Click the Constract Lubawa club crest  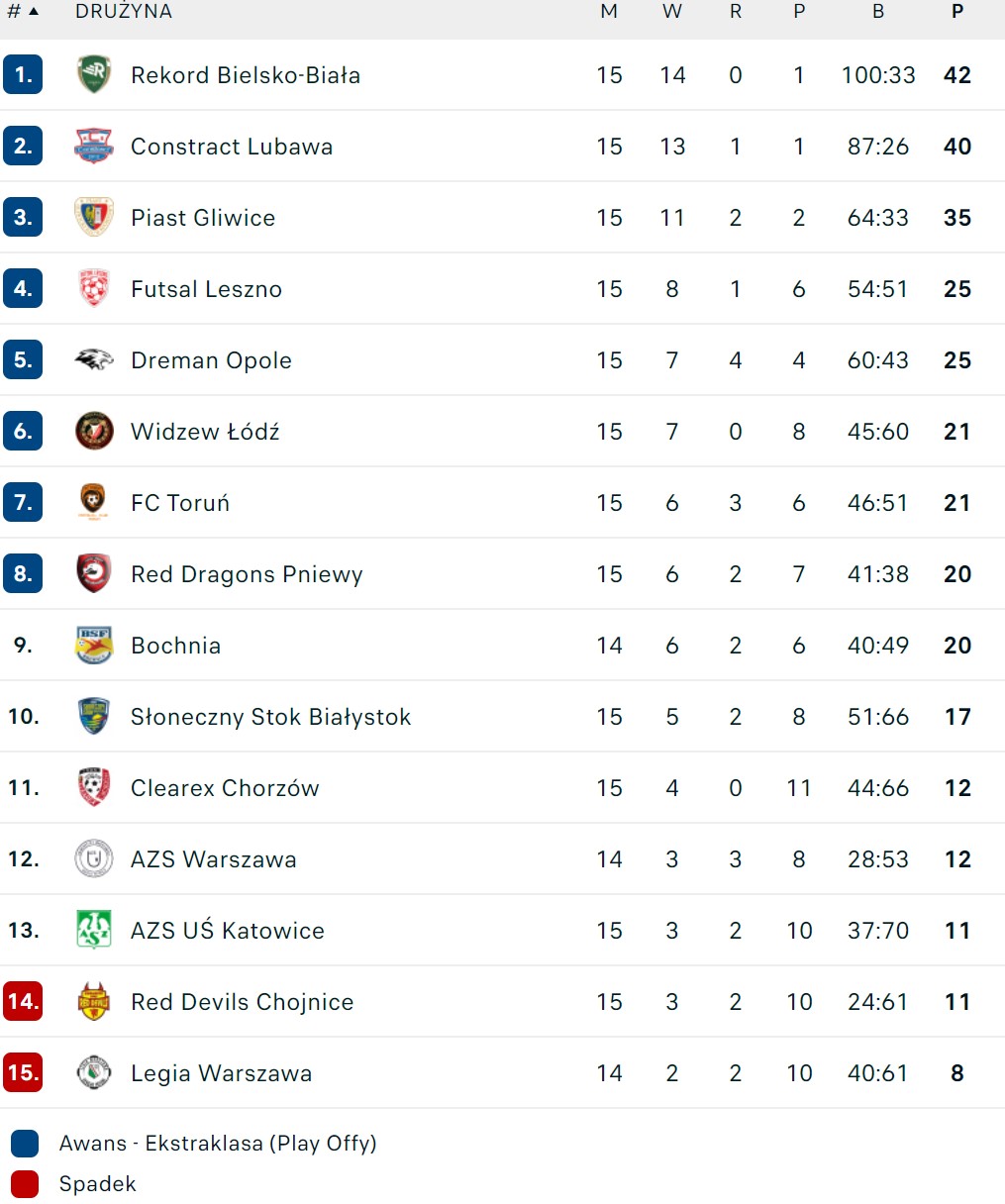[x=94, y=147]
